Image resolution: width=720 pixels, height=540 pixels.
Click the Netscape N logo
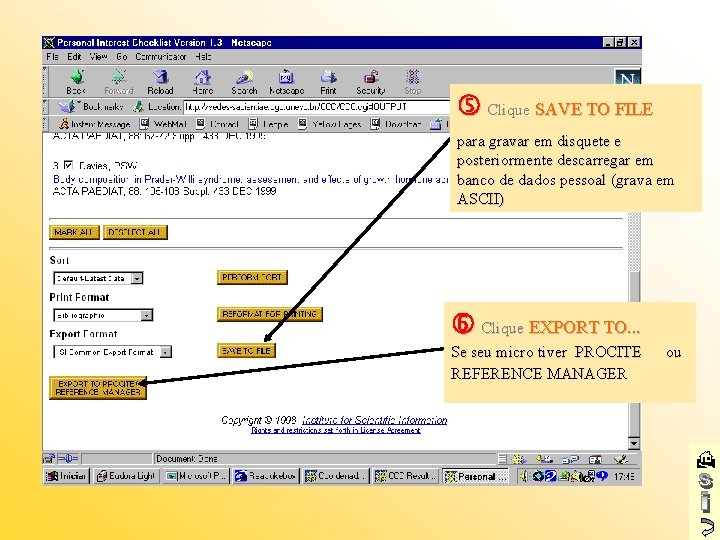coord(627,77)
